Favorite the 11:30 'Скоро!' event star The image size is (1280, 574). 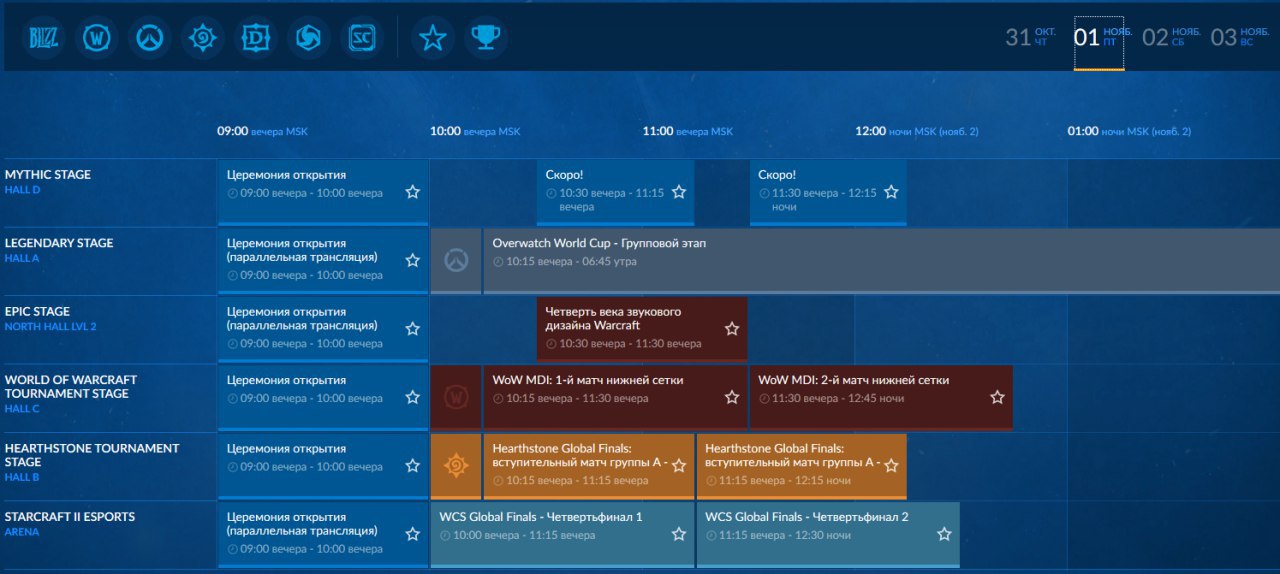tap(891, 192)
